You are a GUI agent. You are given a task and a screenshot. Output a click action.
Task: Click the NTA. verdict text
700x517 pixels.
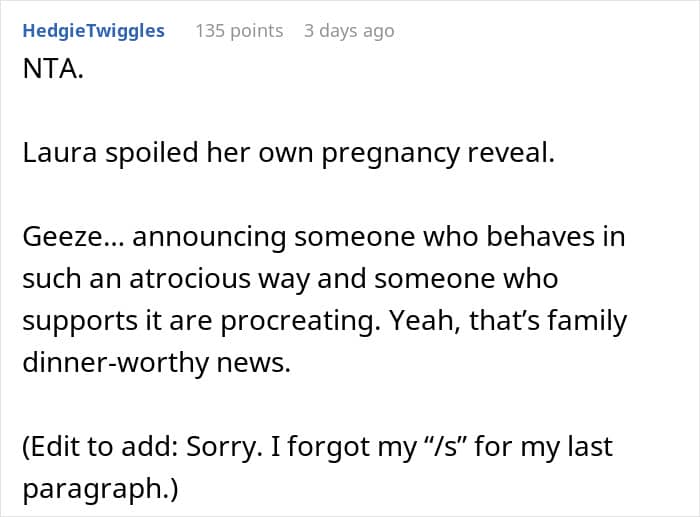pos(53,69)
